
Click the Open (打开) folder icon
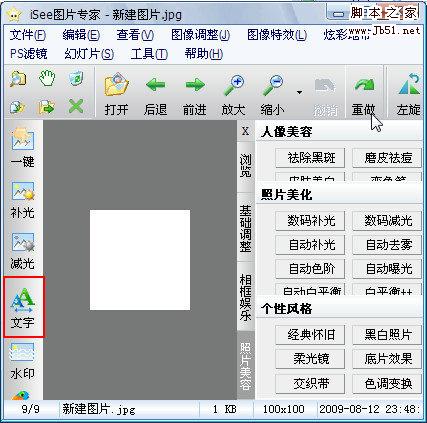coord(116,85)
